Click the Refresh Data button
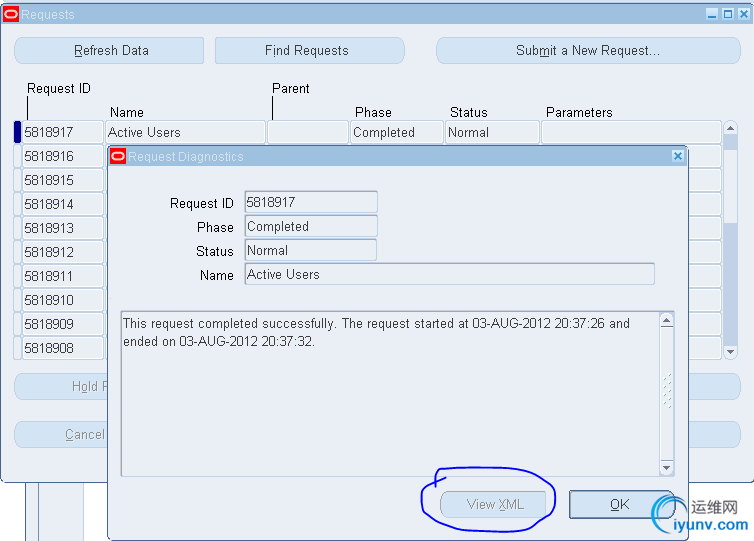Screen dimensions: 754x541 109,50
